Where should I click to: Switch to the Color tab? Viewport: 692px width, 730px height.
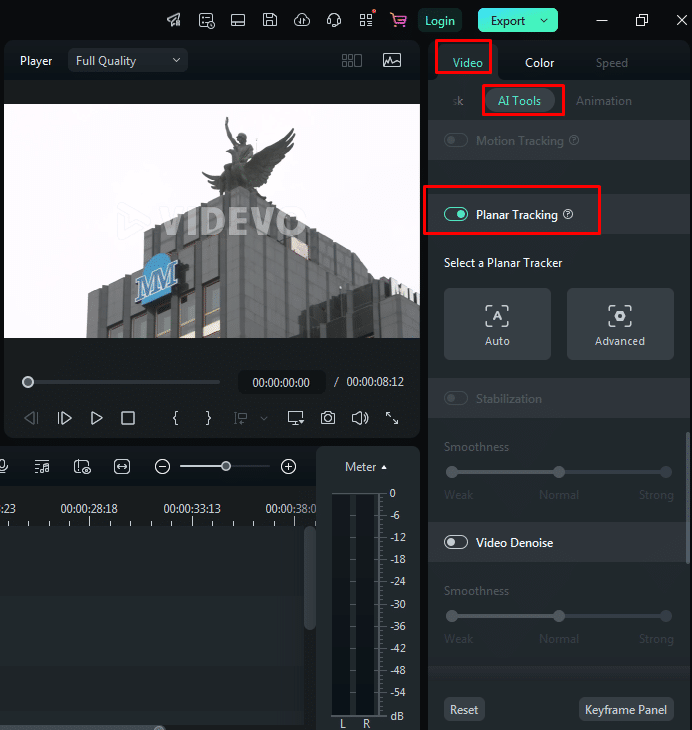point(539,63)
